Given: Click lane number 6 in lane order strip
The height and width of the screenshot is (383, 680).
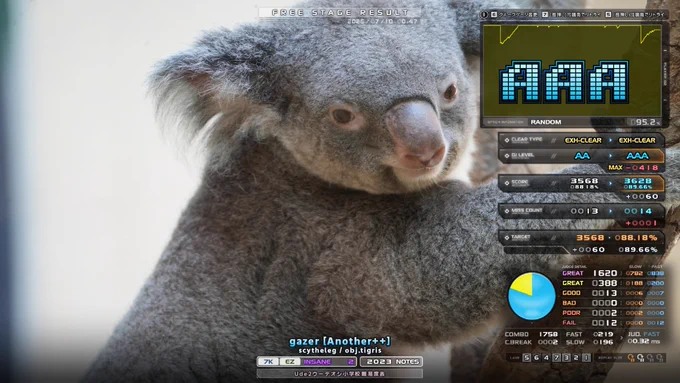Looking at the screenshot, I should pyautogui.click(x=536, y=358).
